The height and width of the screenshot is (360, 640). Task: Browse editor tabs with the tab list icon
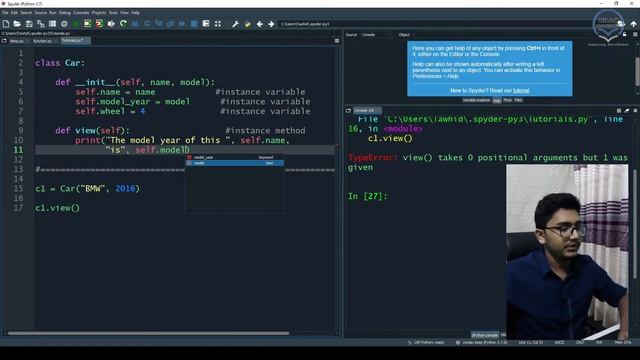point(4,41)
